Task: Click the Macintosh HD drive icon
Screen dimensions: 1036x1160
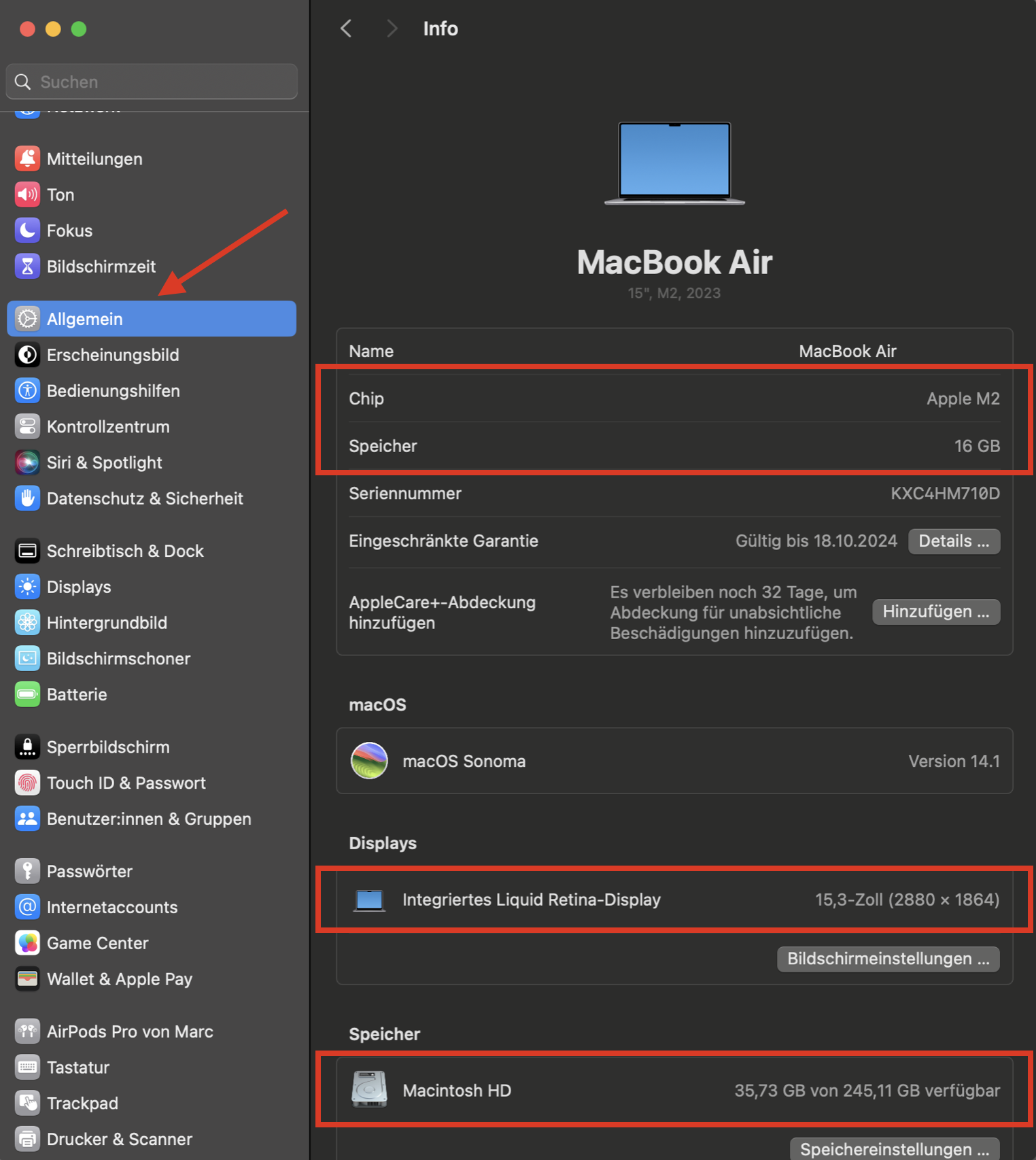Action: (369, 1089)
